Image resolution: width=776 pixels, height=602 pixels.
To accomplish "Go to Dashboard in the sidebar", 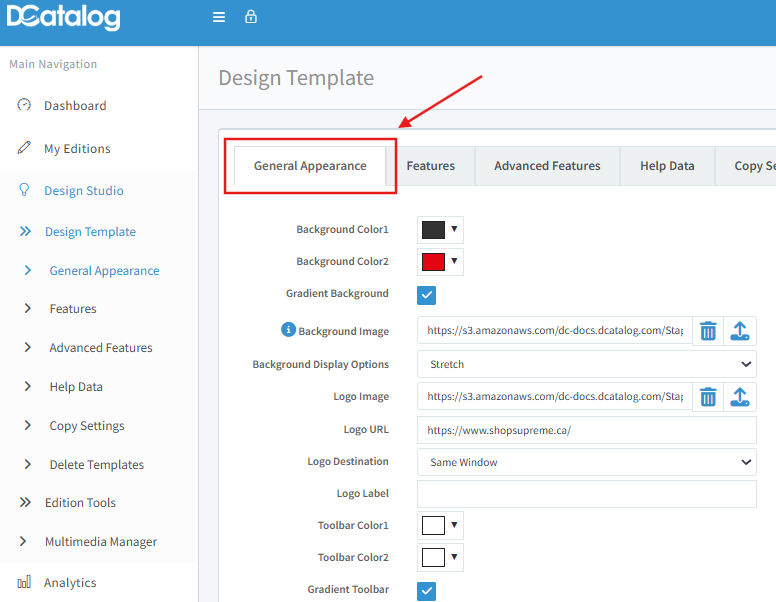I will click(75, 106).
